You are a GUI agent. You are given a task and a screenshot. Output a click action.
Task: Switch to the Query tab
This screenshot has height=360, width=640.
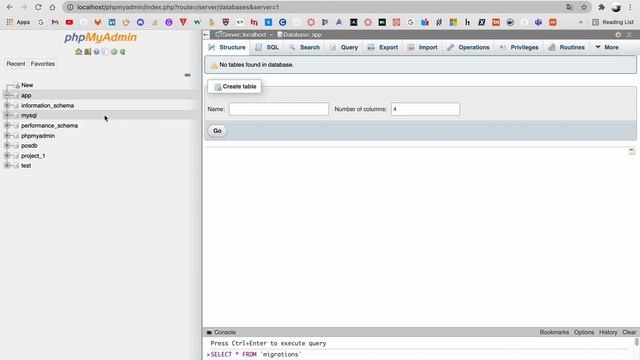point(344,47)
